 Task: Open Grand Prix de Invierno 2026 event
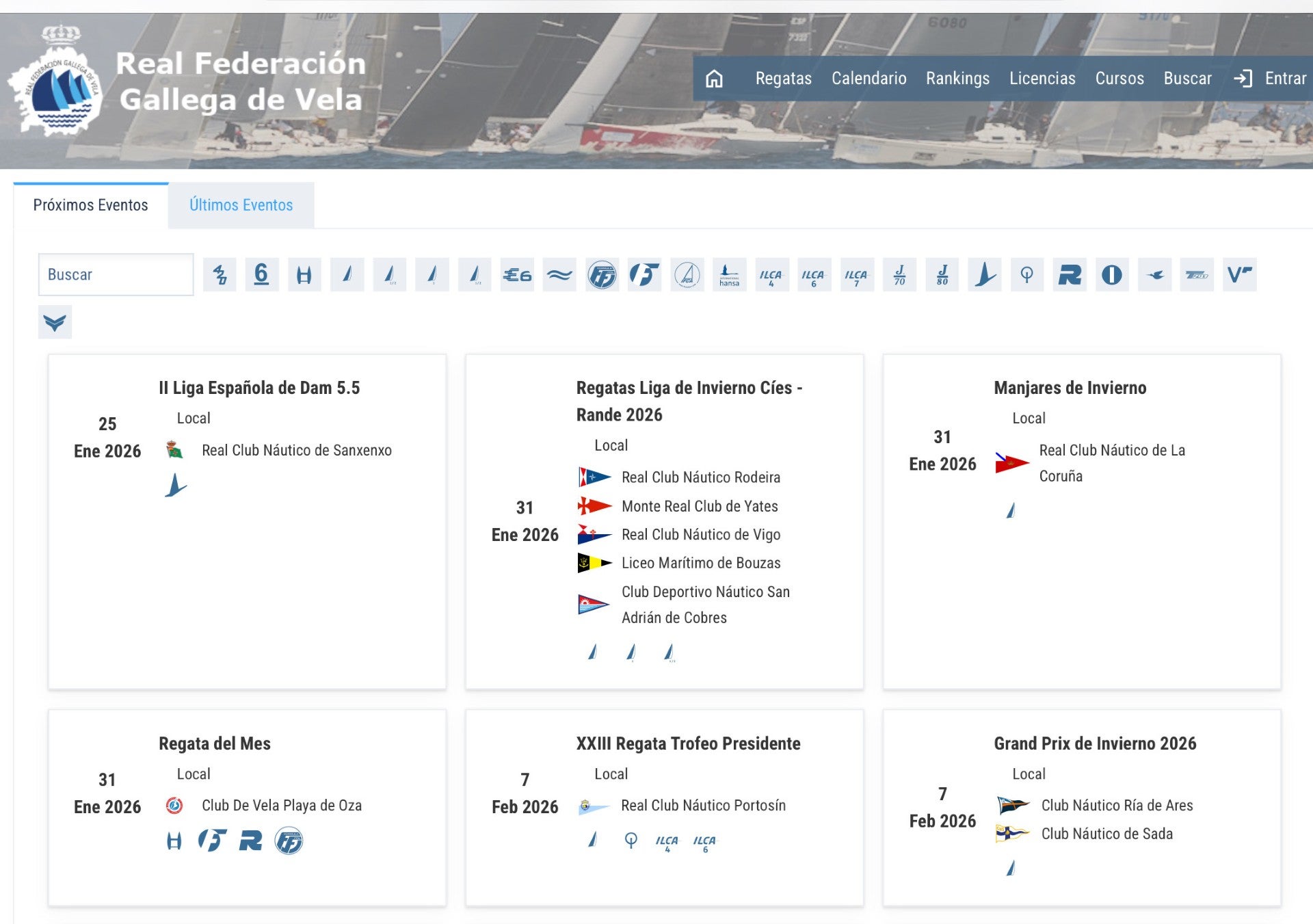(x=1094, y=743)
